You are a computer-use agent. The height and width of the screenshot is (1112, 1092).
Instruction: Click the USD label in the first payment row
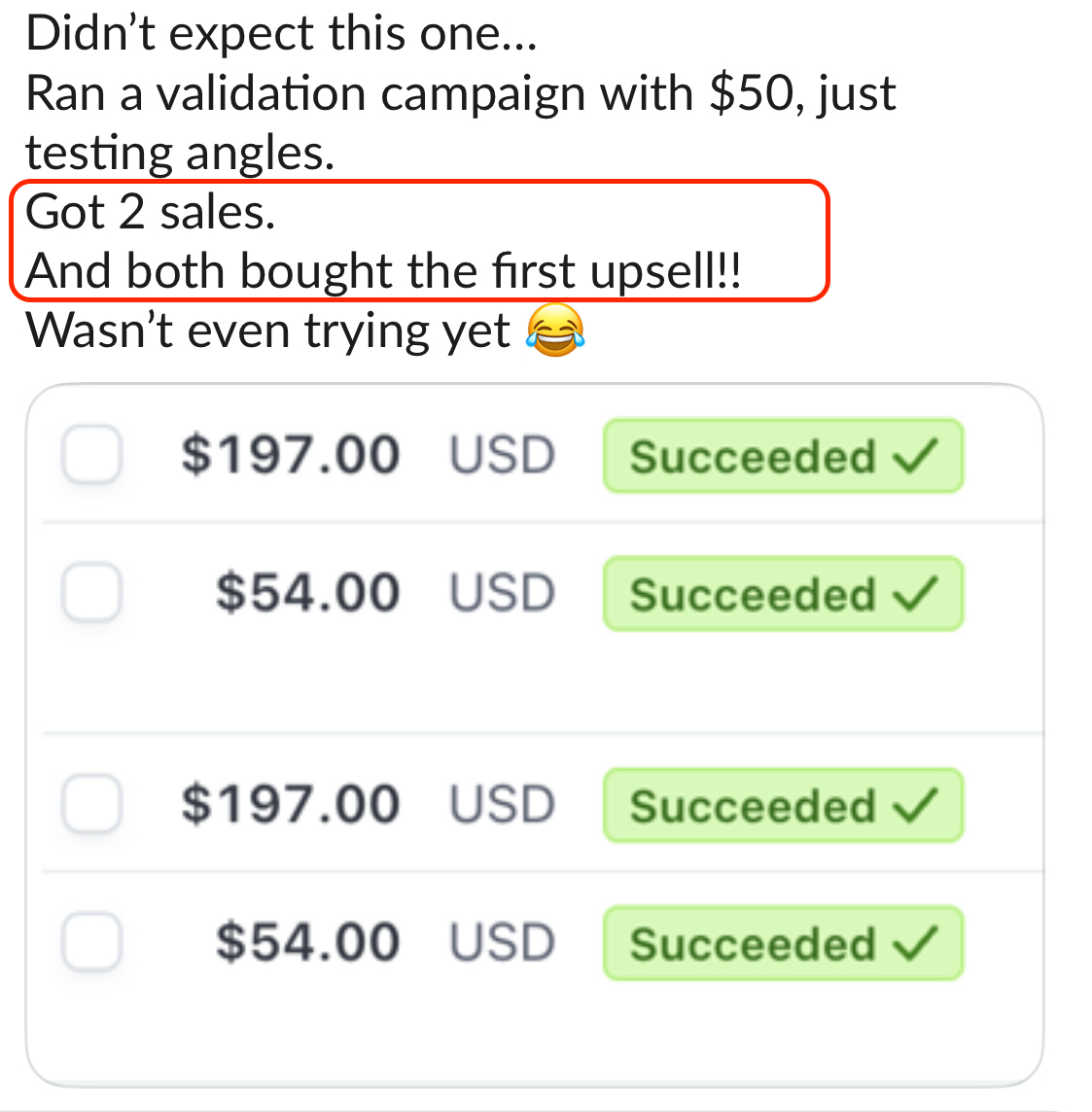(x=502, y=456)
